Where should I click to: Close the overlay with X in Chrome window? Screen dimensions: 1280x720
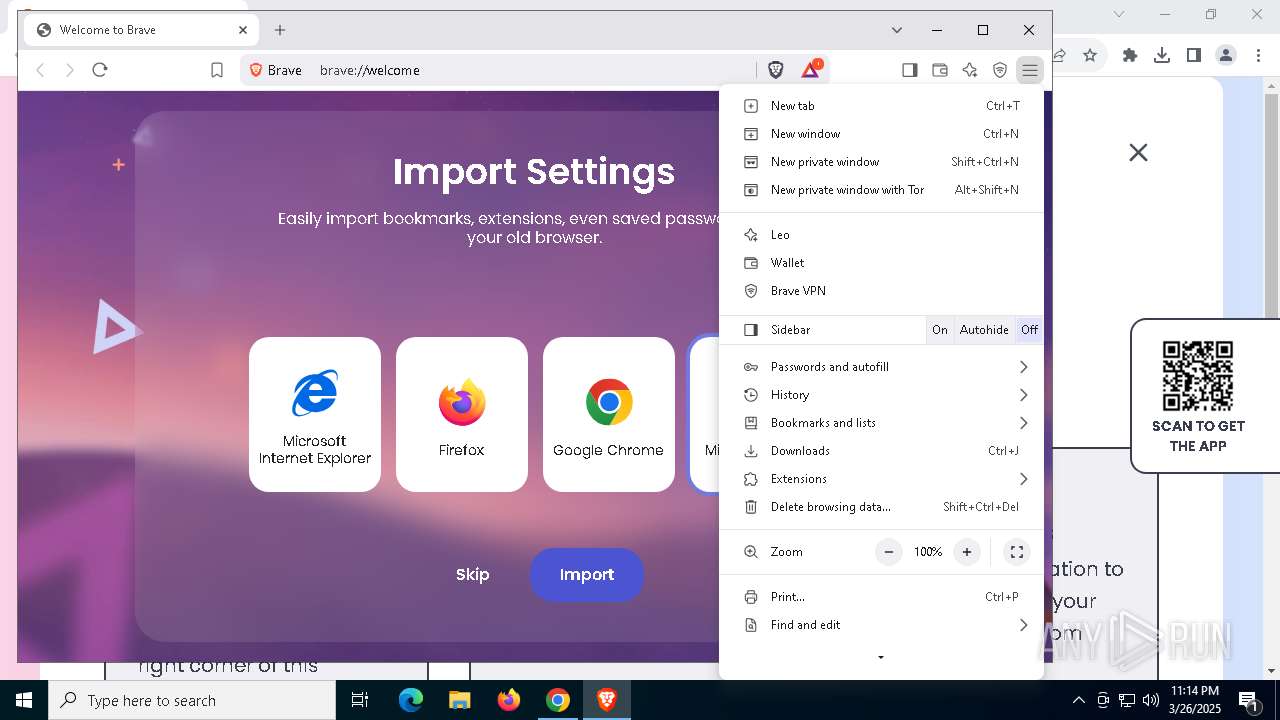click(x=1138, y=153)
